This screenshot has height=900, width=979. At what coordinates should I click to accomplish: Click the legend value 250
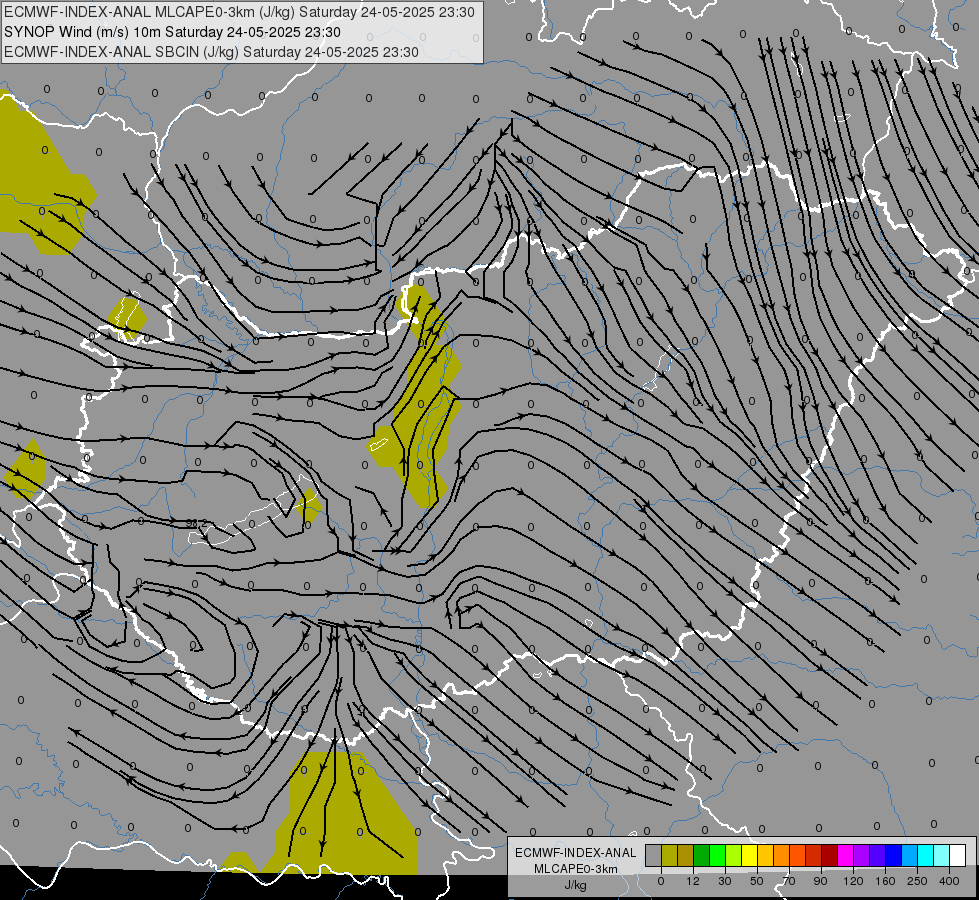(x=917, y=881)
